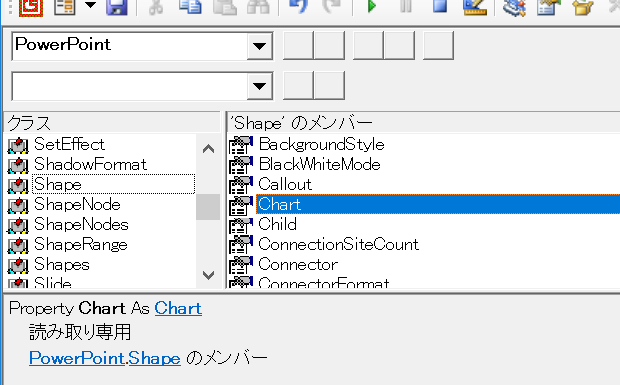Click the toolbar drag handle grip

click(10, 7)
